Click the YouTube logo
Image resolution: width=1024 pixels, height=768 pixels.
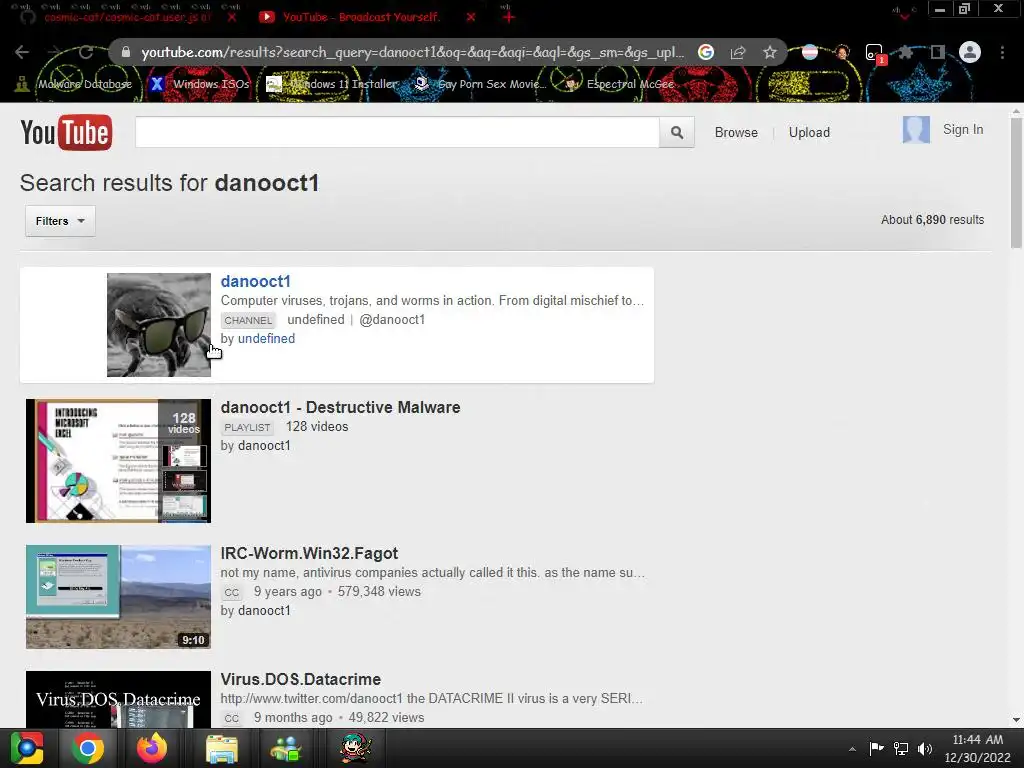tap(66, 133)
